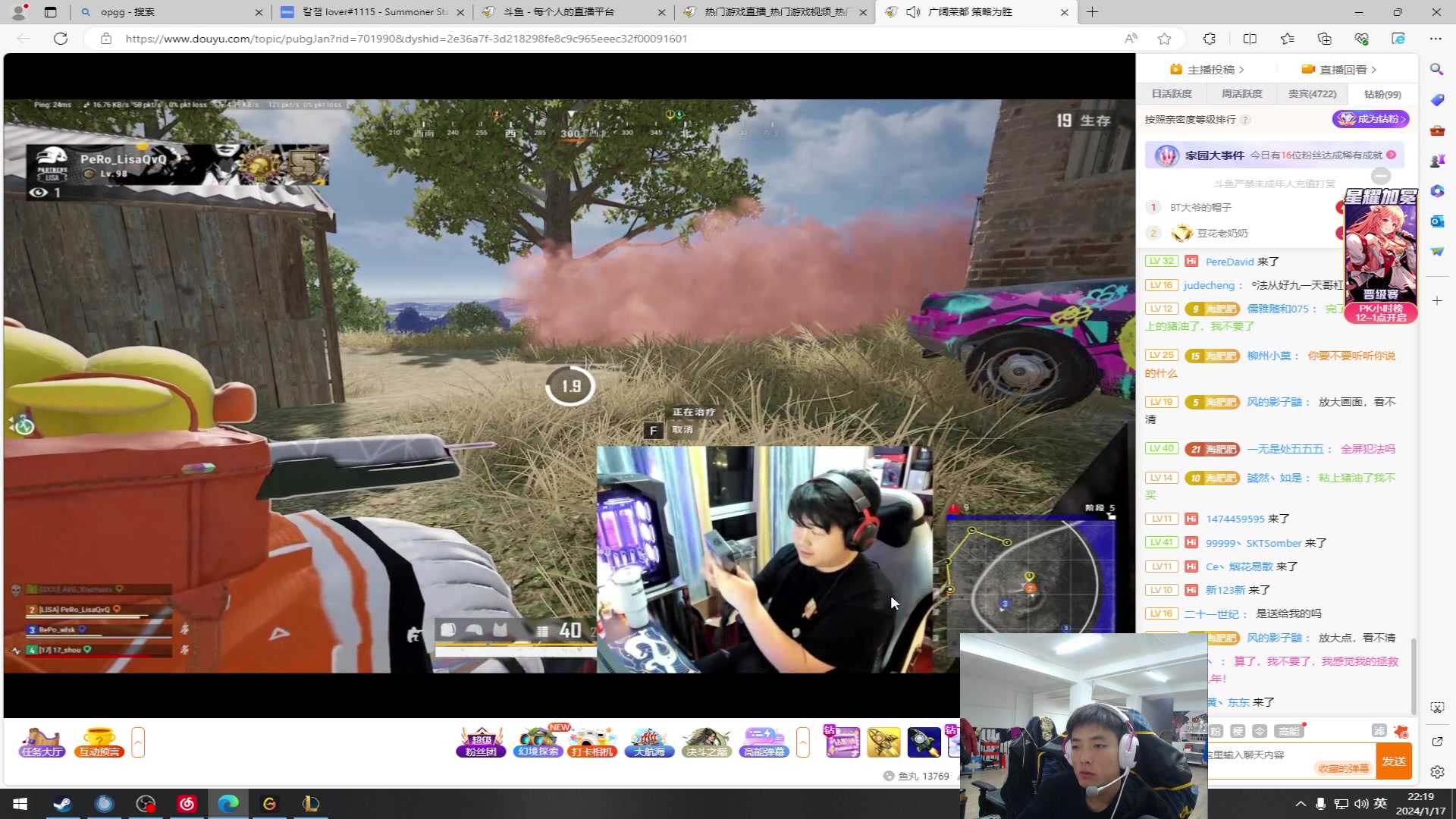Image resolution: width=1456 pixels, height=819 pixels.
Task: Click the browser address bar URL
Action: (x=406, y=39)
